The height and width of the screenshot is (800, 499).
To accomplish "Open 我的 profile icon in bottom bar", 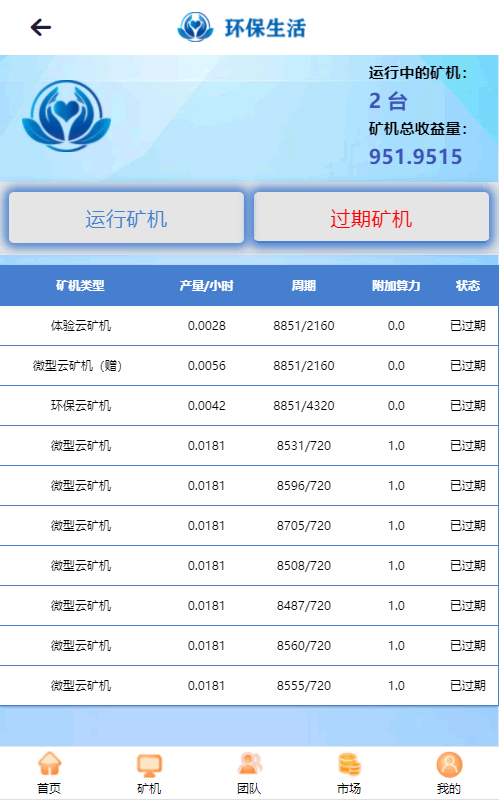I will pos(449,764).
